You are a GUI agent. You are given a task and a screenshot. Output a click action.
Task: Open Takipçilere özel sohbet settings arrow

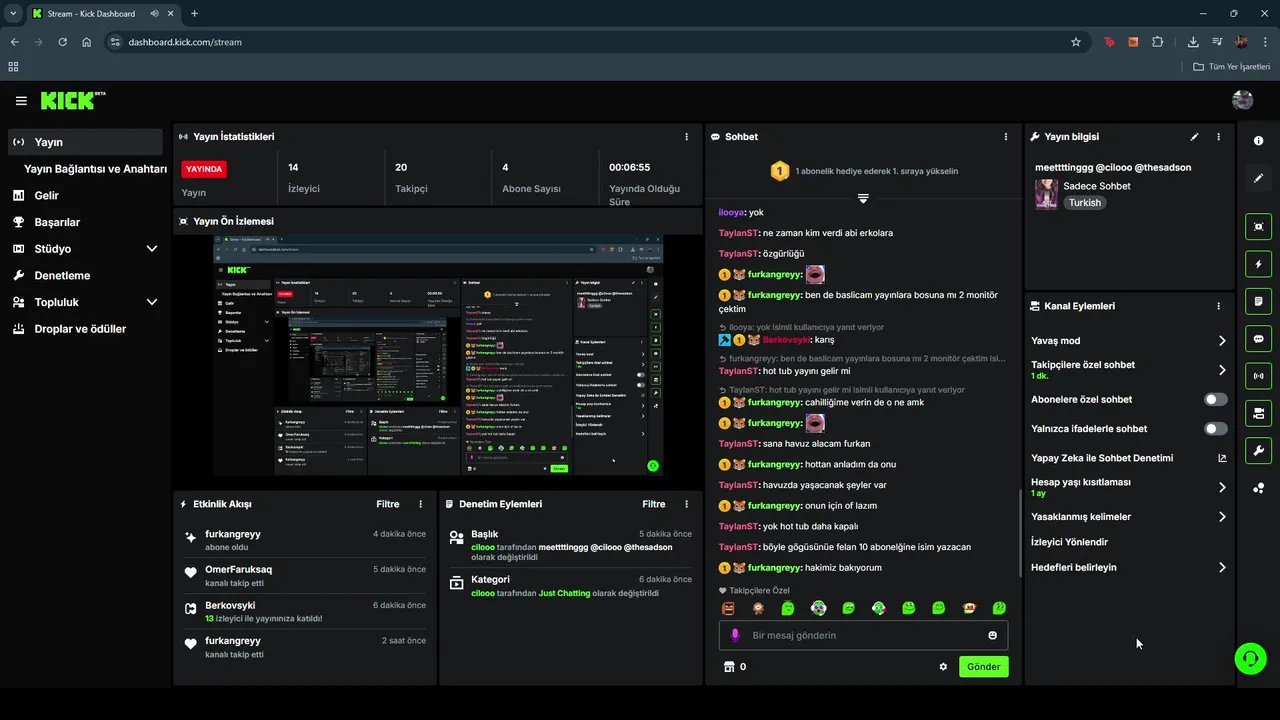pos(1222,370)
